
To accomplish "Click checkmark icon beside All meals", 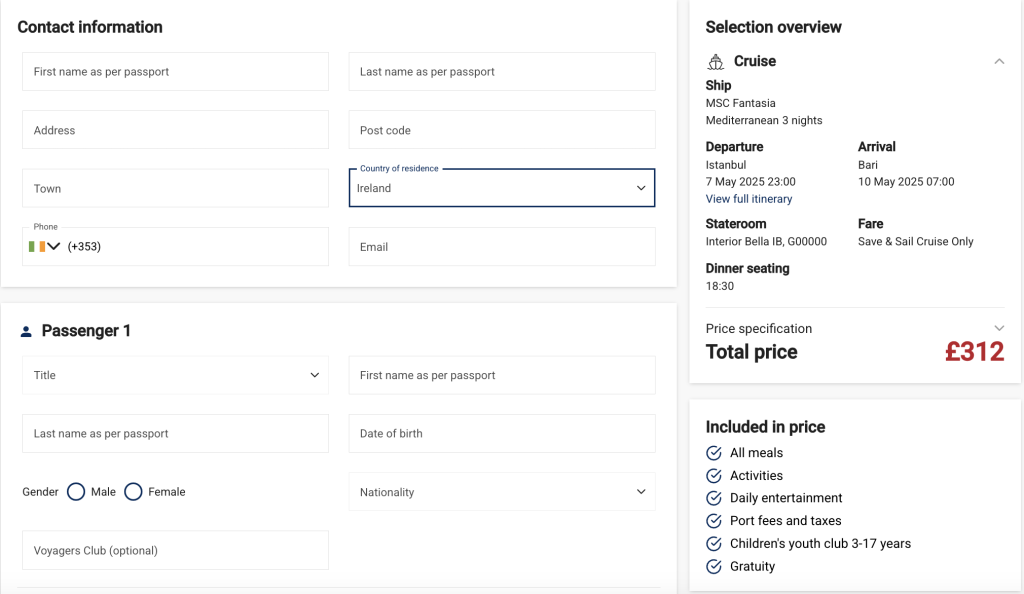I will (714, 453).
